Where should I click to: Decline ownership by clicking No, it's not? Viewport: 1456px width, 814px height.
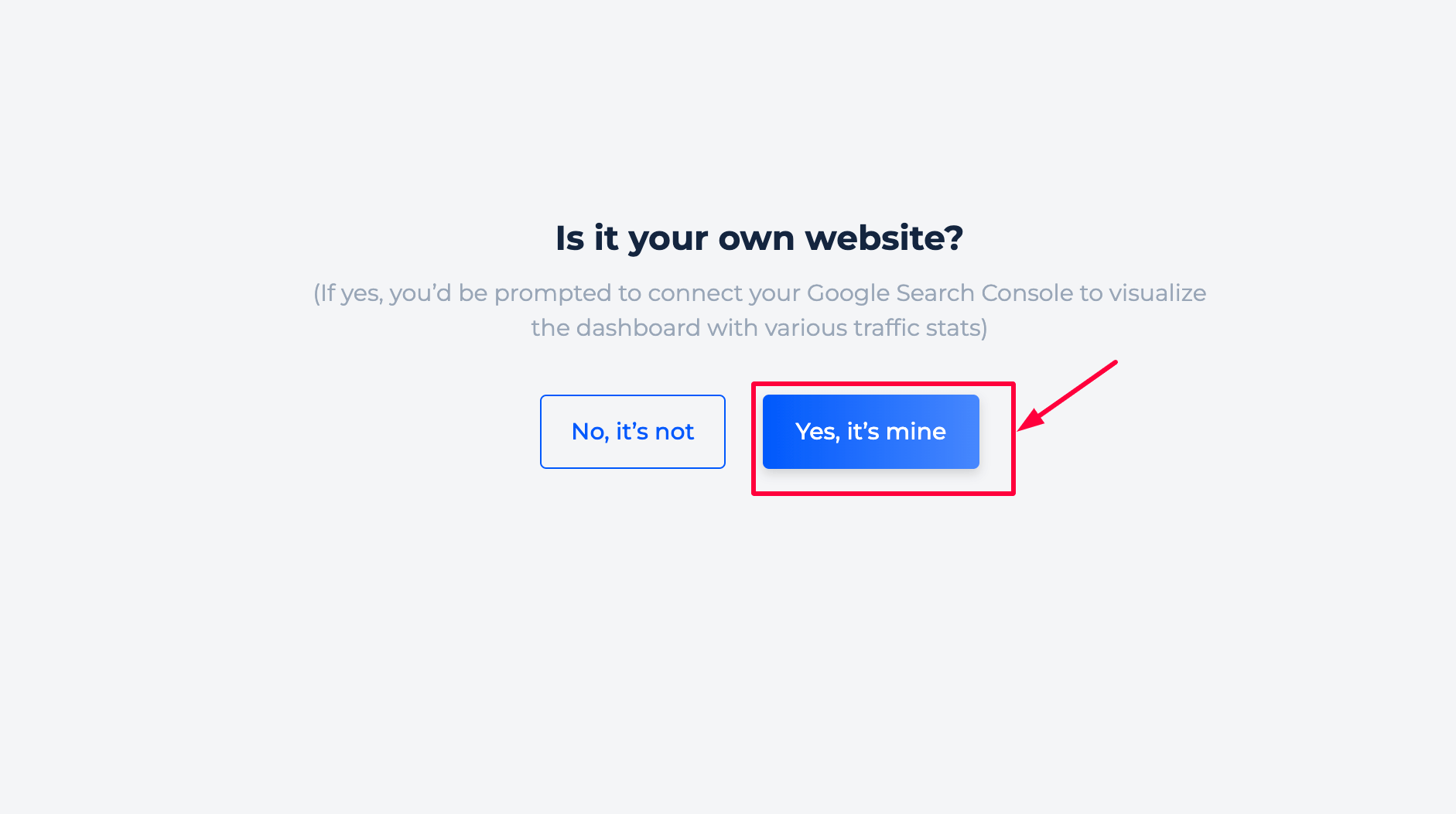tap(632, 431)
